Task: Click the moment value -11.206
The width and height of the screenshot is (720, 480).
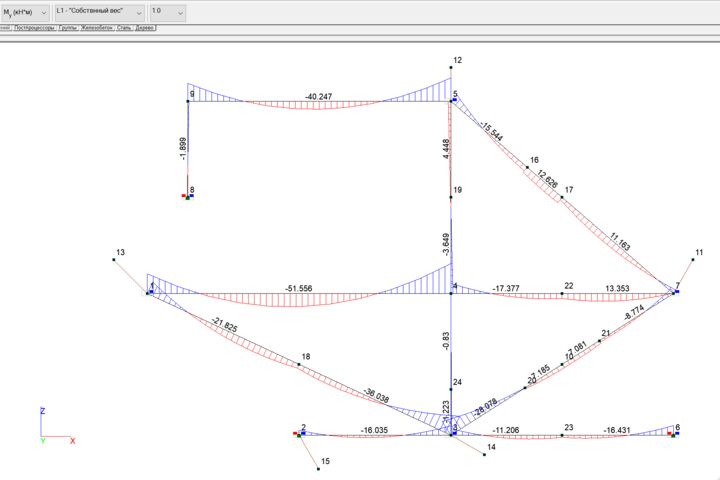Action: 506,430
